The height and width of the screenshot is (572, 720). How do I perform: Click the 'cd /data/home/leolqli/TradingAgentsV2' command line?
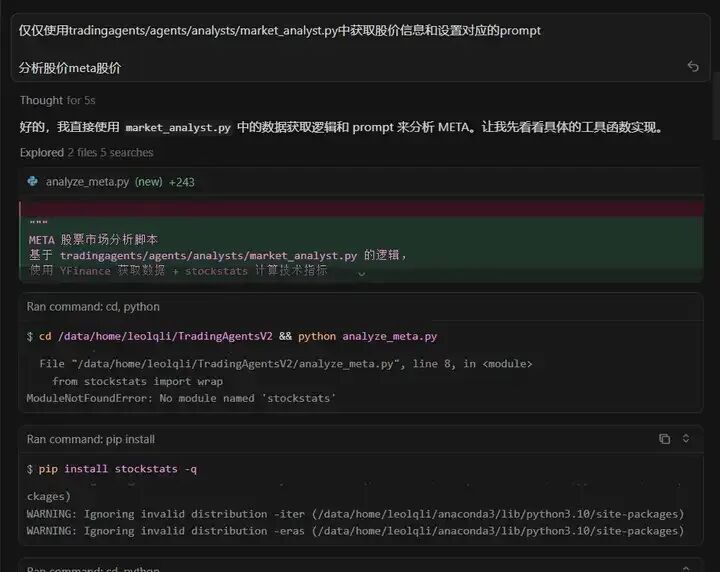tap(232, 336)
